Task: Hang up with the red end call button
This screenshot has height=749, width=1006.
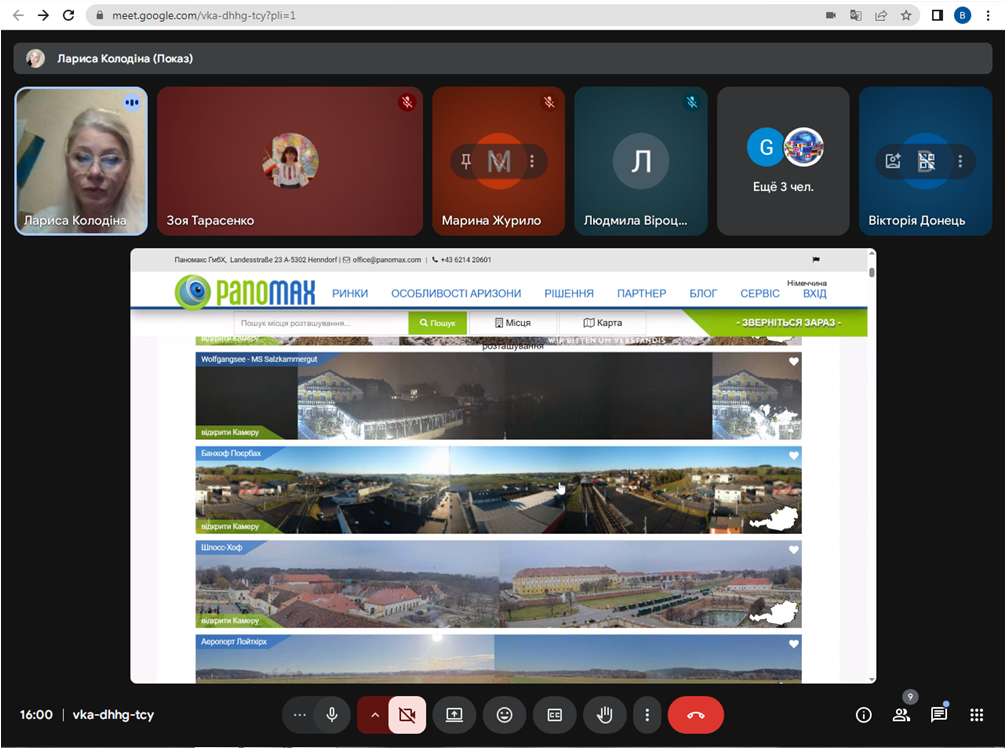Action: click(695, 715)
